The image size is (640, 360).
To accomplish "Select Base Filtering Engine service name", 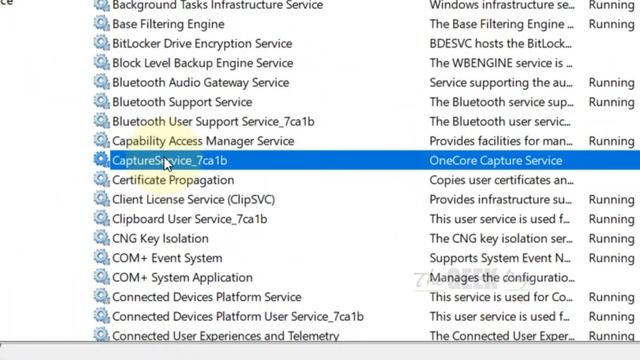I will coord(168,24).
